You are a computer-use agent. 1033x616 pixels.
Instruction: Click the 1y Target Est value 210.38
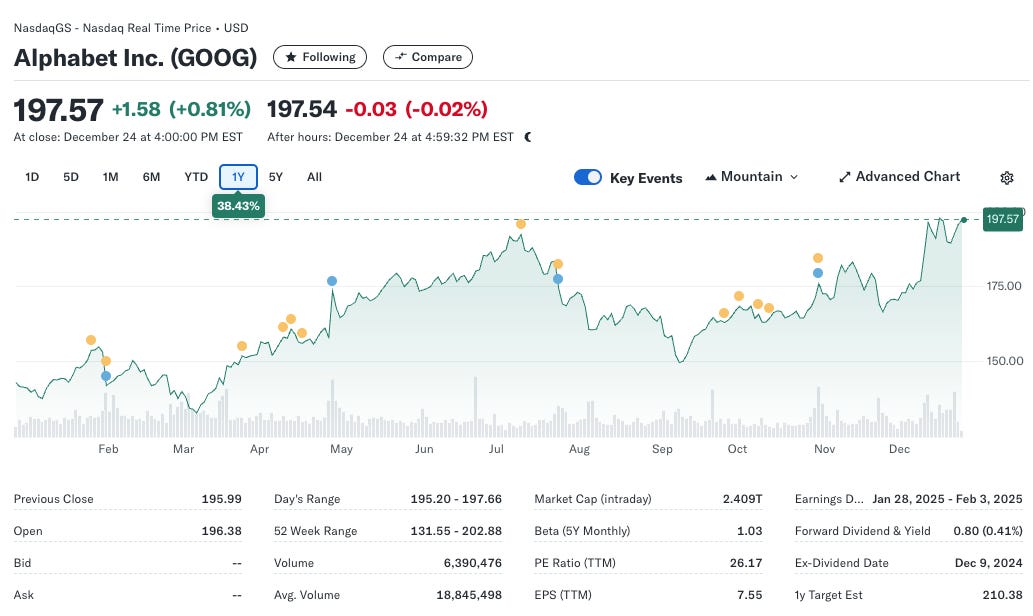point(1003,595)
